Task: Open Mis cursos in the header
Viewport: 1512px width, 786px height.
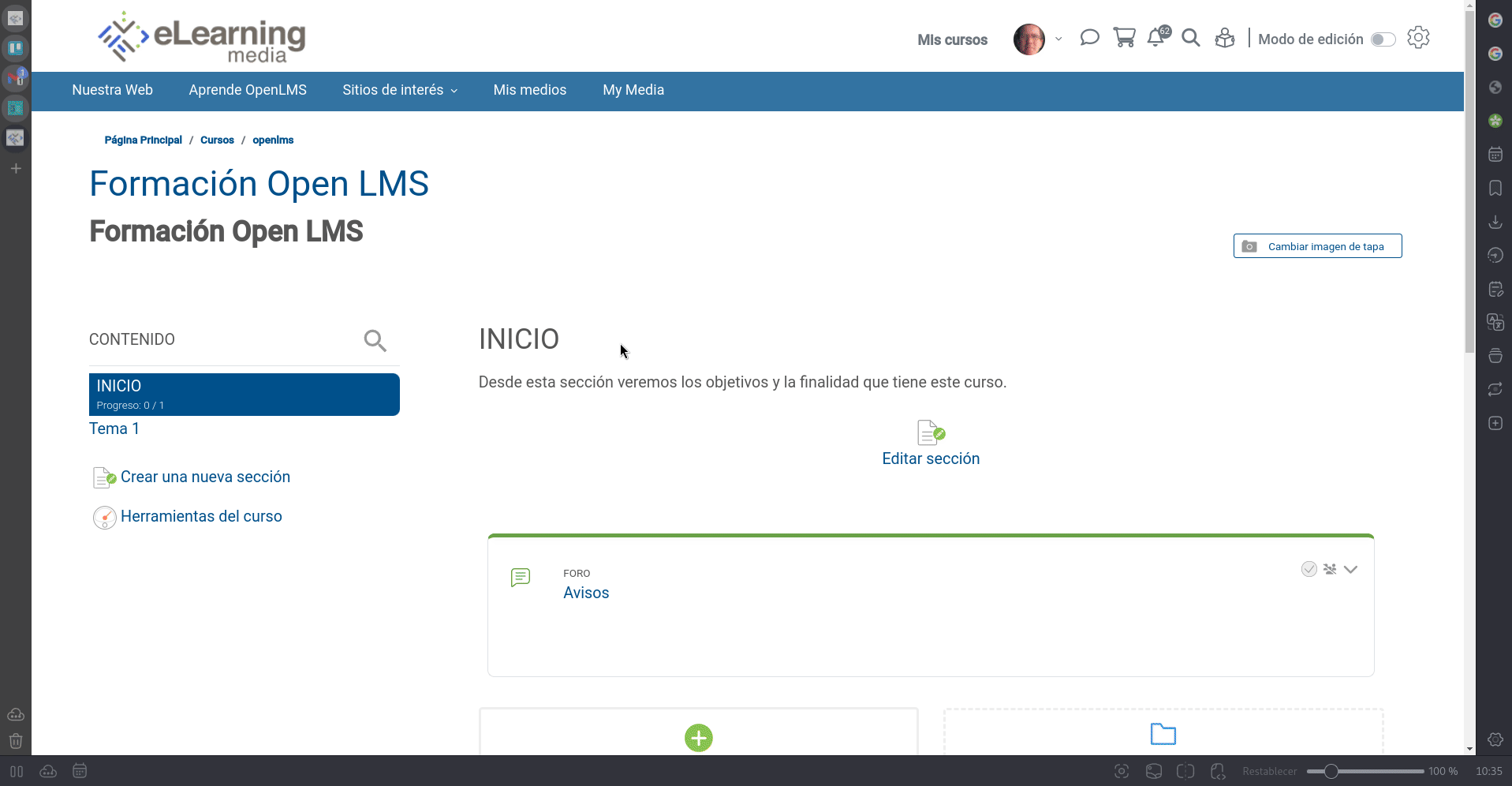Action: click(x=952, y=39)
